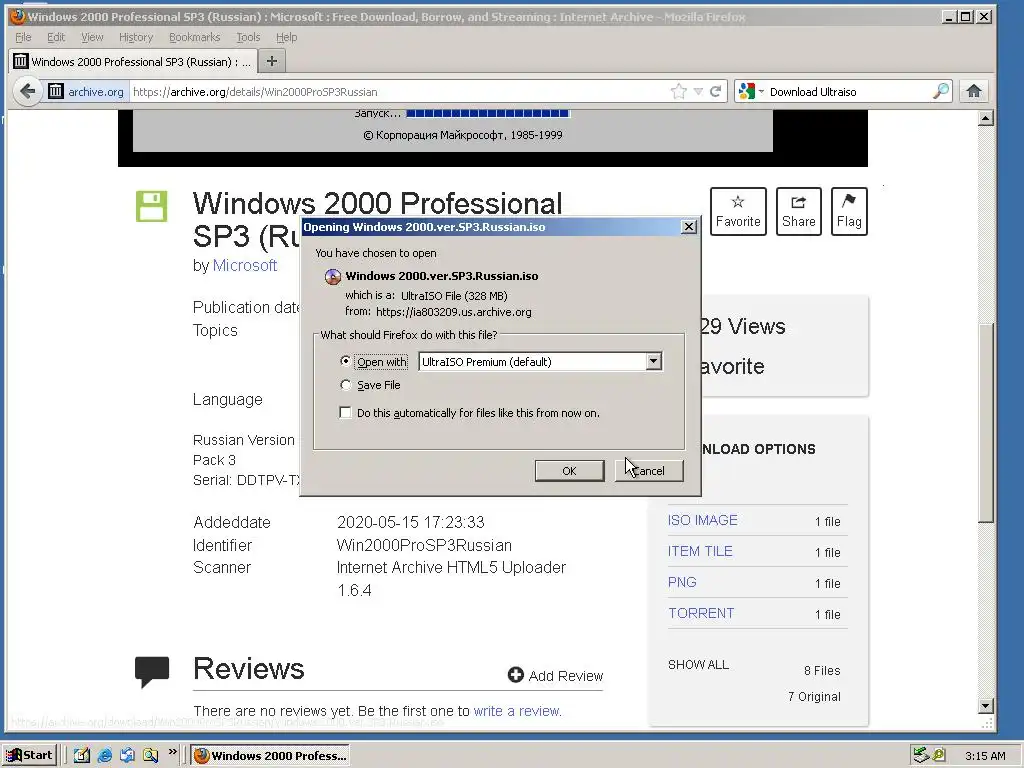Select the Windows 2000 Professional SP3 tab
This screenshot has height=768, width=1024.
133,61
